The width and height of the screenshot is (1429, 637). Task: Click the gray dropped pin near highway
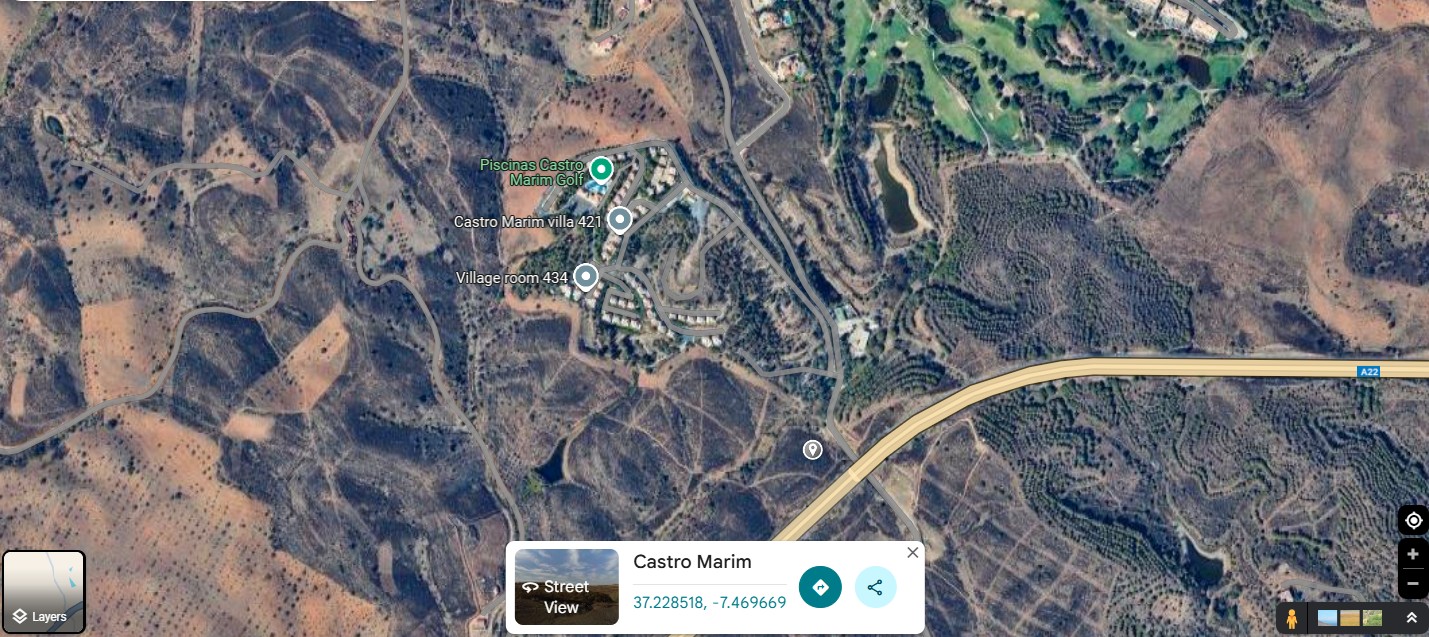click(x=813, y=450)
